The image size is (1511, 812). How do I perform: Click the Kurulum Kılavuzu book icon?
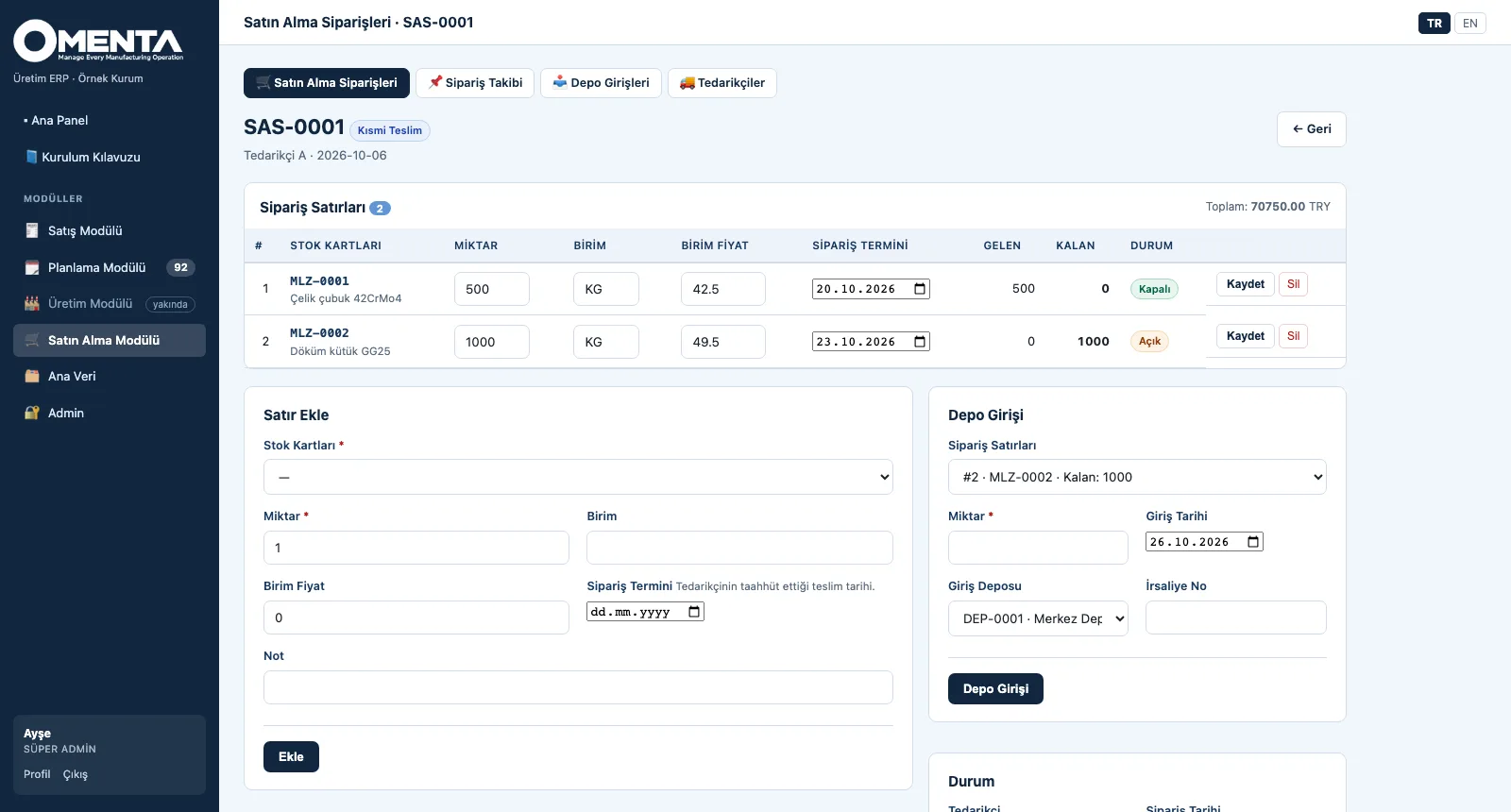click(31, 157)
